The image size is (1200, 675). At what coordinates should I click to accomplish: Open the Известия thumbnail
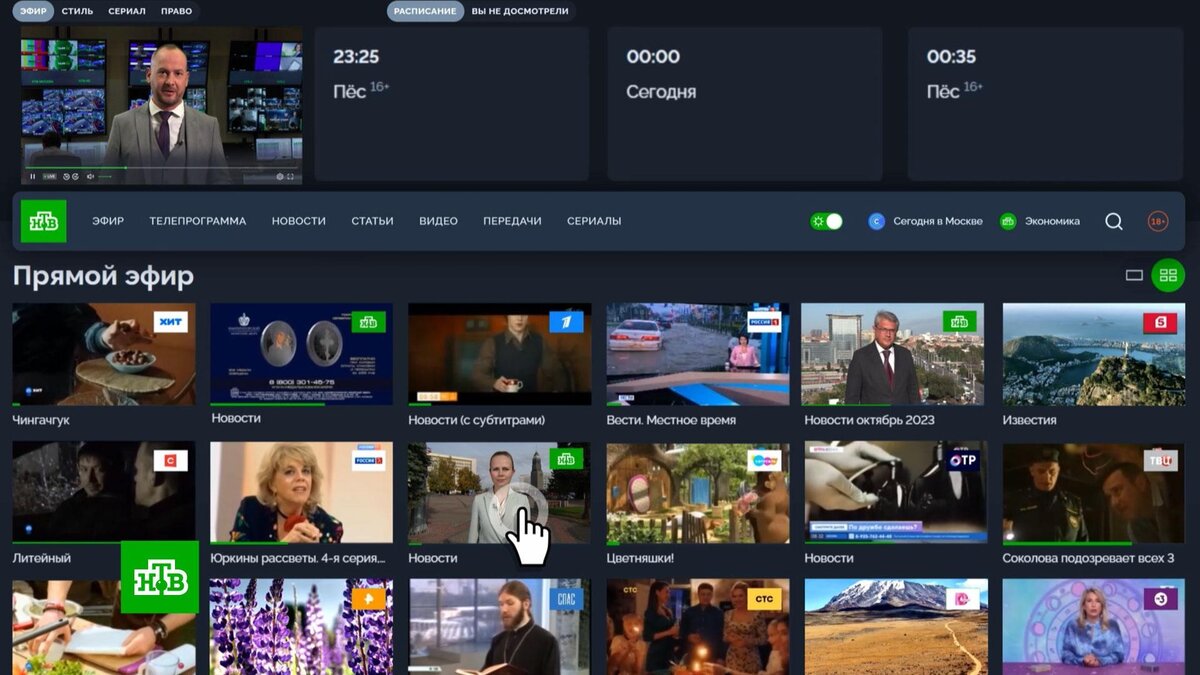point(1094,354)
